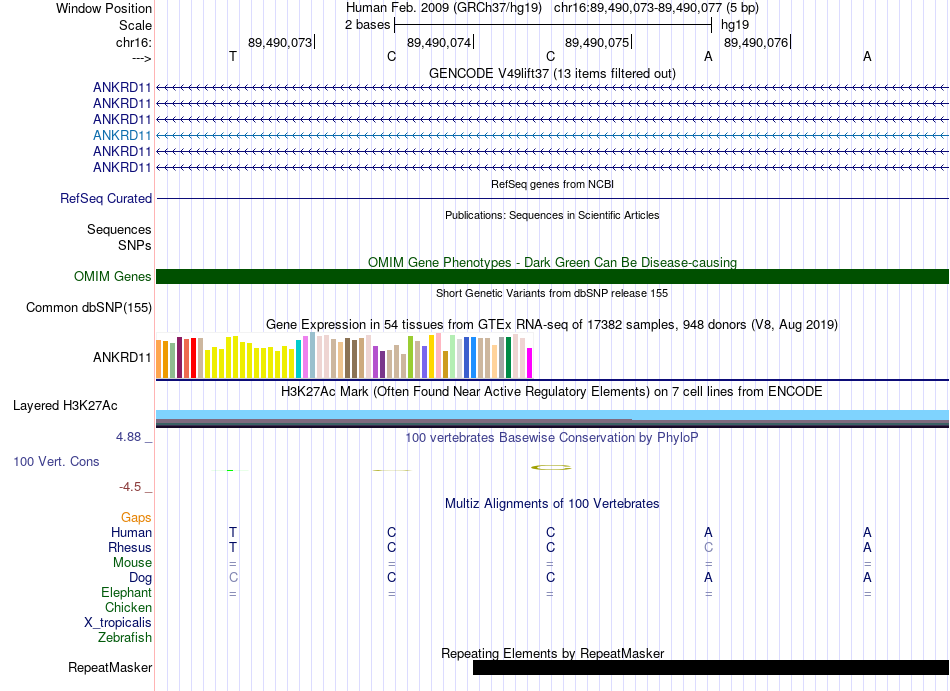Click the orange Gaps label

(x=136, y=517)
